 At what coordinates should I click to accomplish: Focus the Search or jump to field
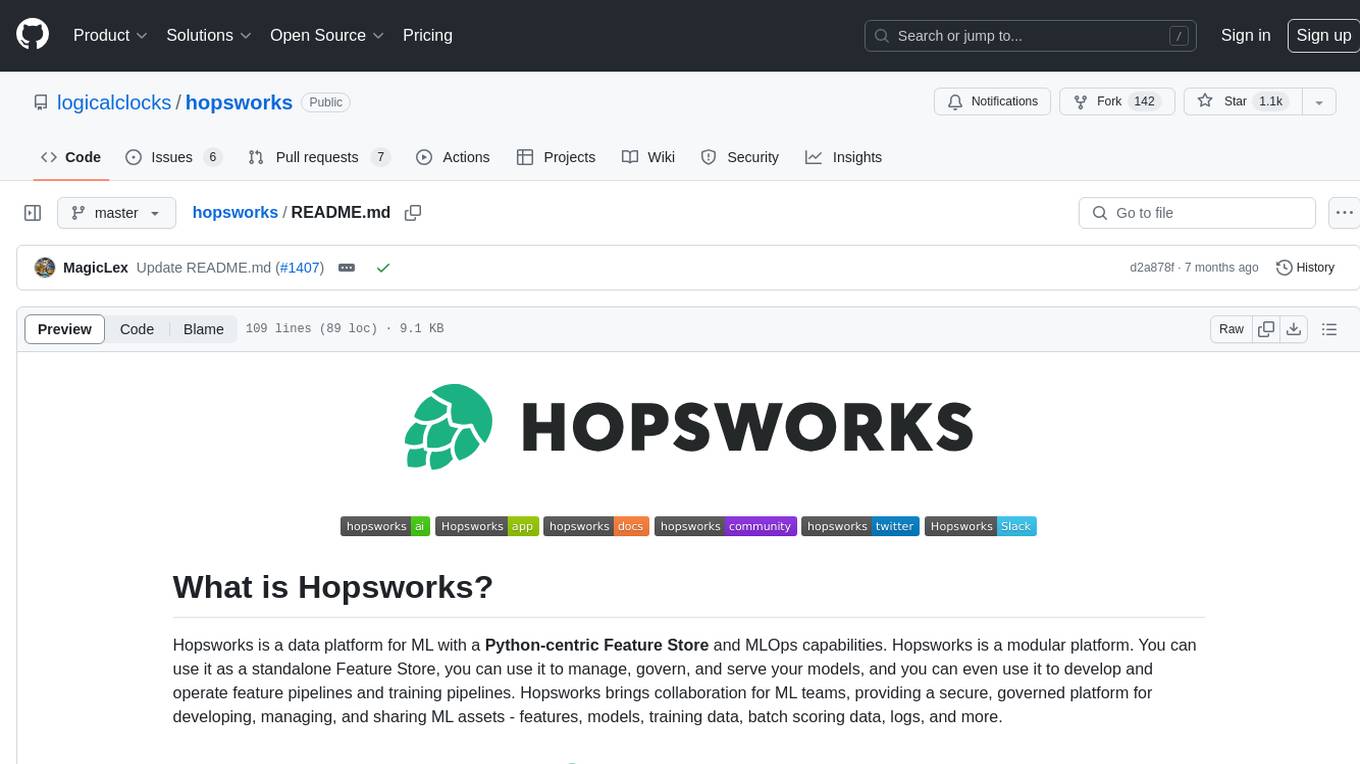click(1031, 36)
